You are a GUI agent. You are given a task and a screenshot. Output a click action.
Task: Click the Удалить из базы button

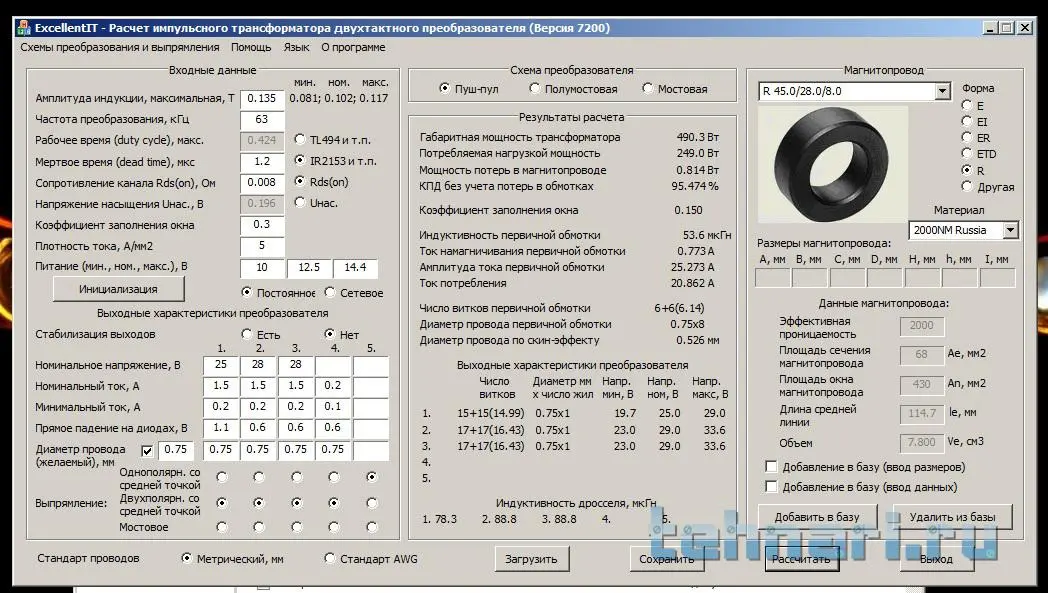tap(952, 517)
